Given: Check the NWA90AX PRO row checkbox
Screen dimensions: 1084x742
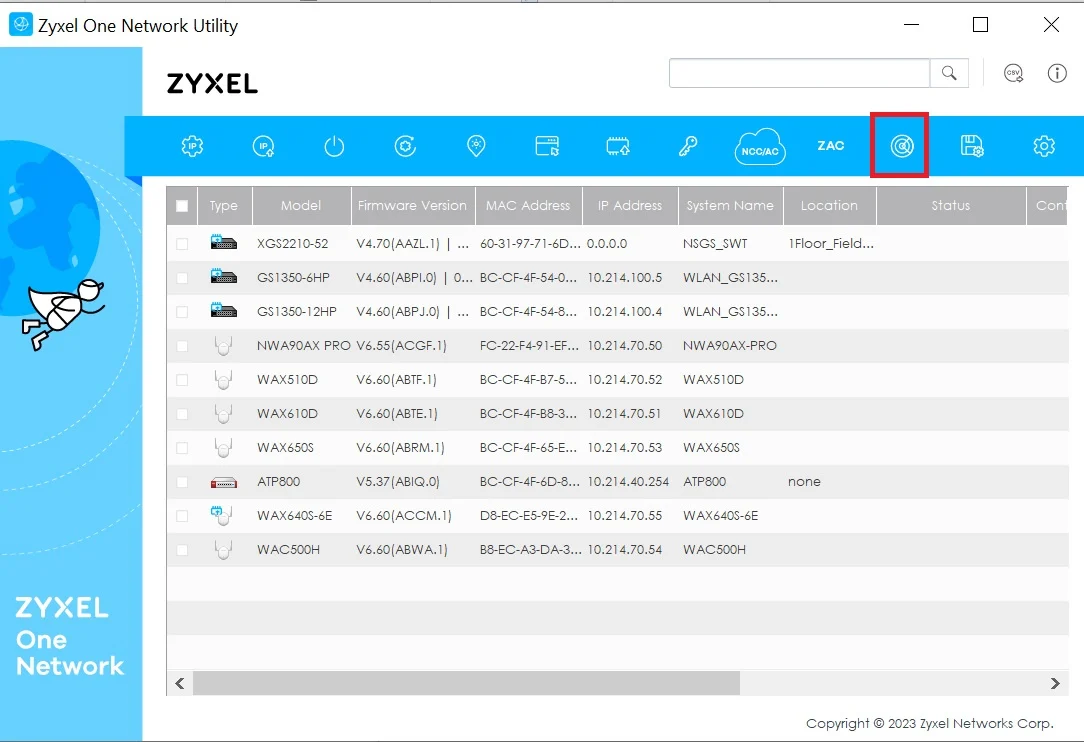Looking at the screenshot, I should click(182, 345).
